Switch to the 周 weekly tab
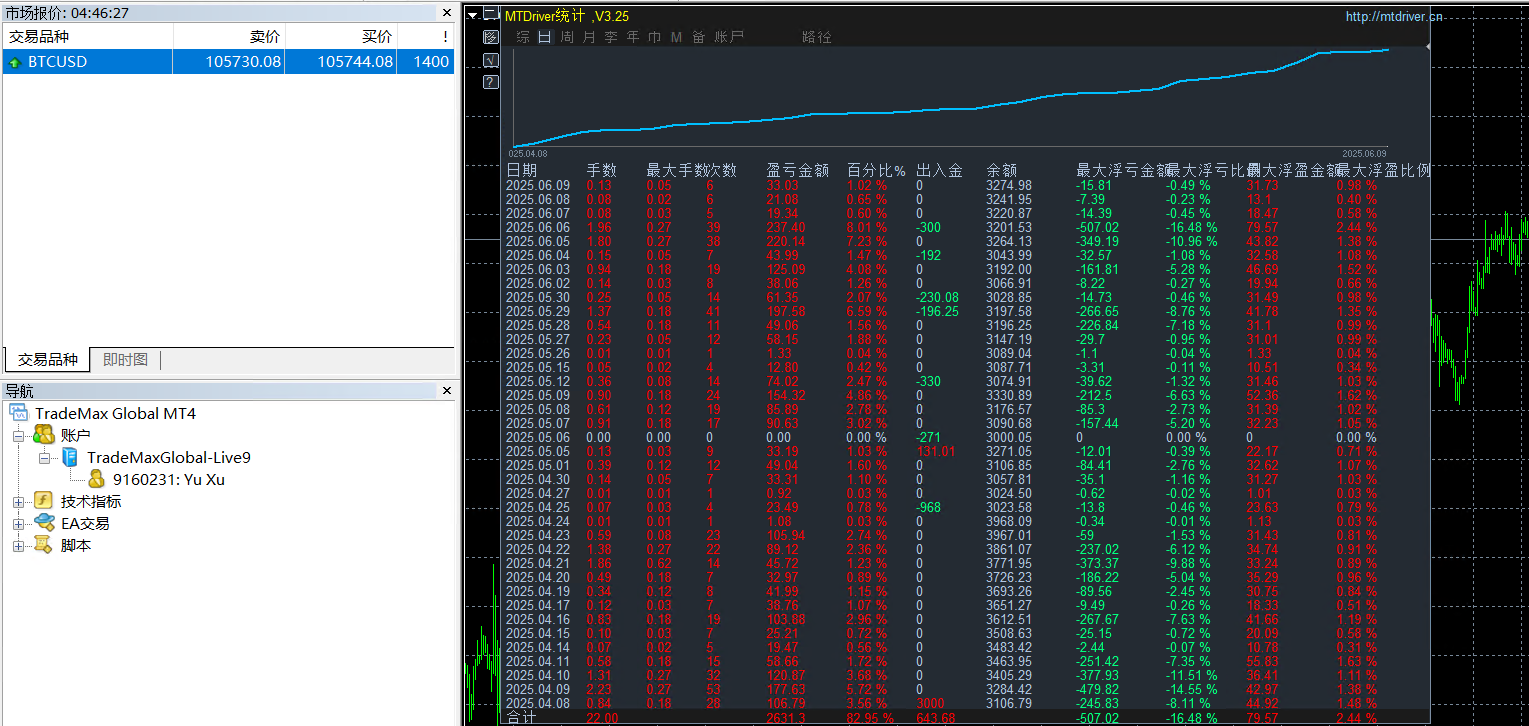The image size is (1529, 726). (x=567, y=37)
